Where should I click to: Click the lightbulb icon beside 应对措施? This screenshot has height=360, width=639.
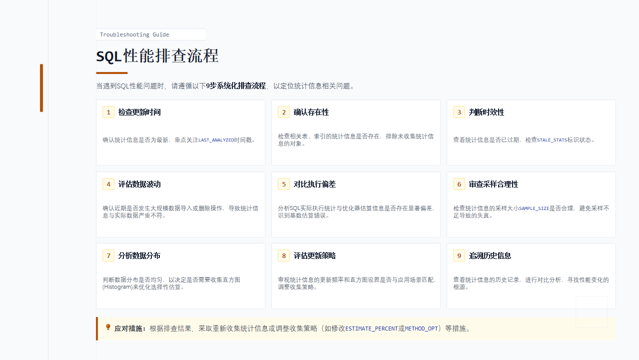(x=108, y=327)
